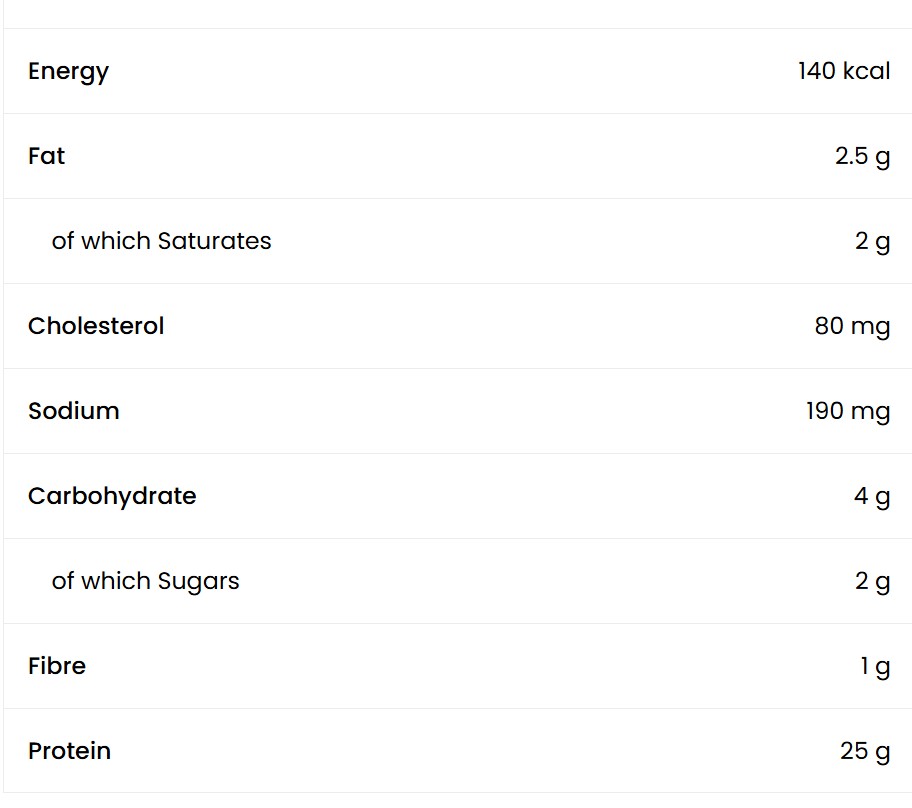Click the Cholesterol row label
Viewport: 912px width, 808px height.
pyautogui.click(x=96, y=326)
